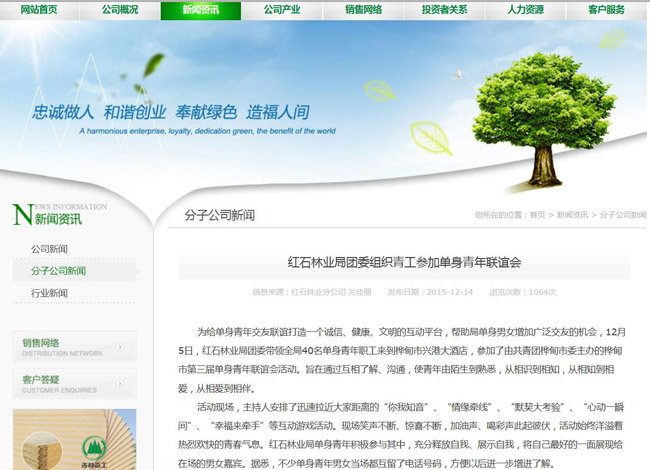Click the arrow icon on 销售网络 banner
This screenshot has height=470, width=650.
click(120, 348)
